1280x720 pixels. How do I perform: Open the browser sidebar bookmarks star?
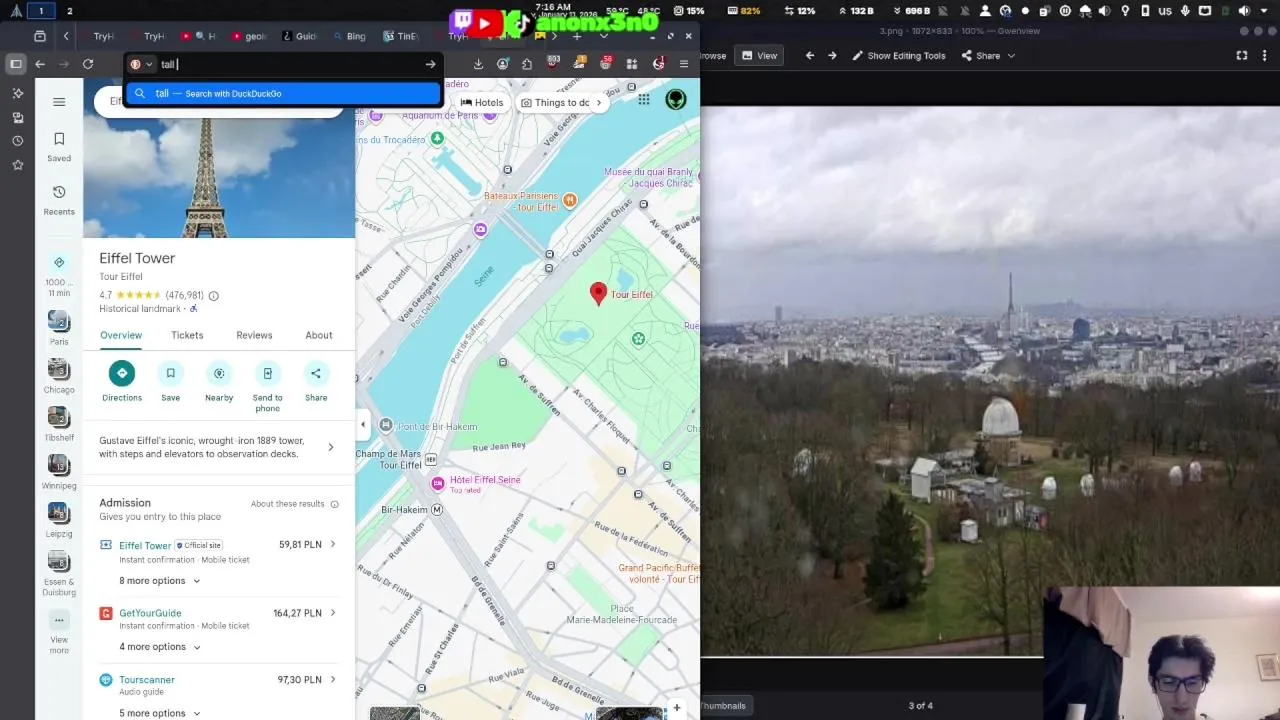(17, 165)
